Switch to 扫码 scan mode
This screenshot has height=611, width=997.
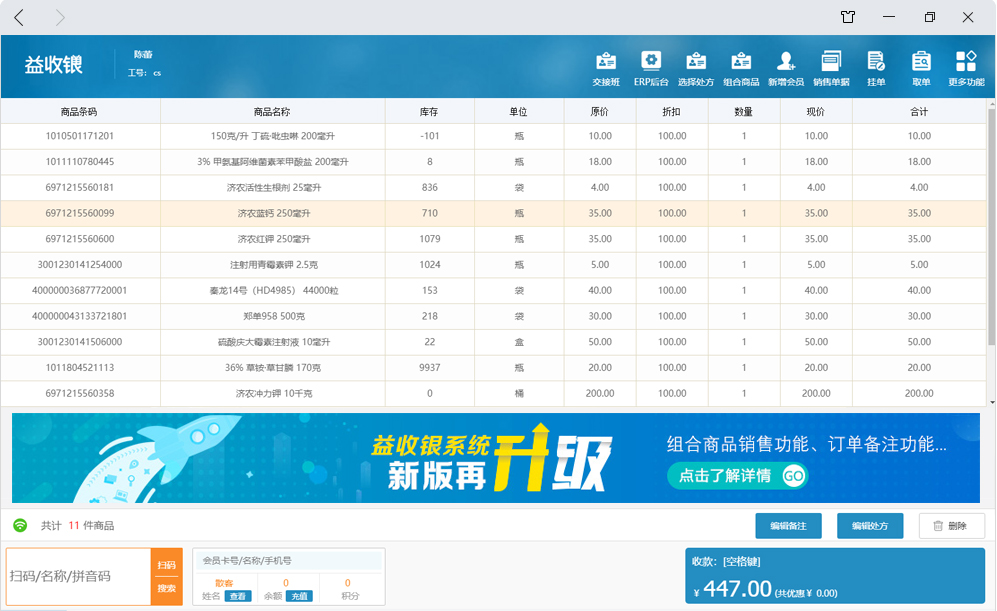coord(166,565)
